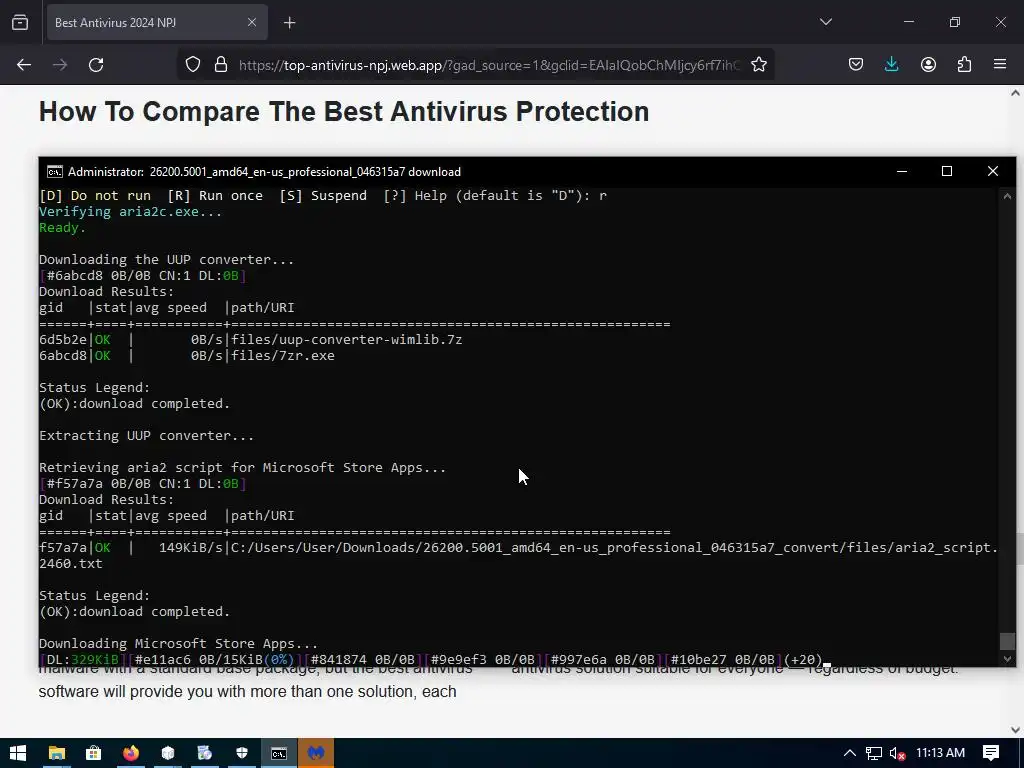1024x768 pixels.
Task: Save page to Pocket
Action: 856,64
